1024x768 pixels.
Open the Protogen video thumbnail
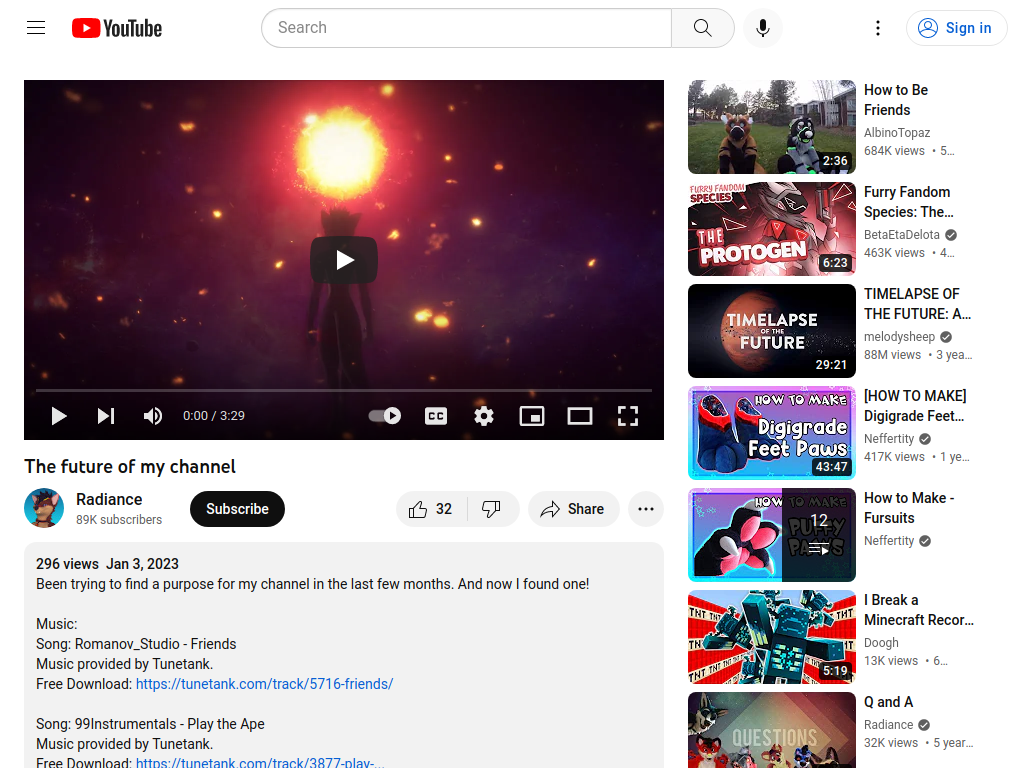(772, 229)
